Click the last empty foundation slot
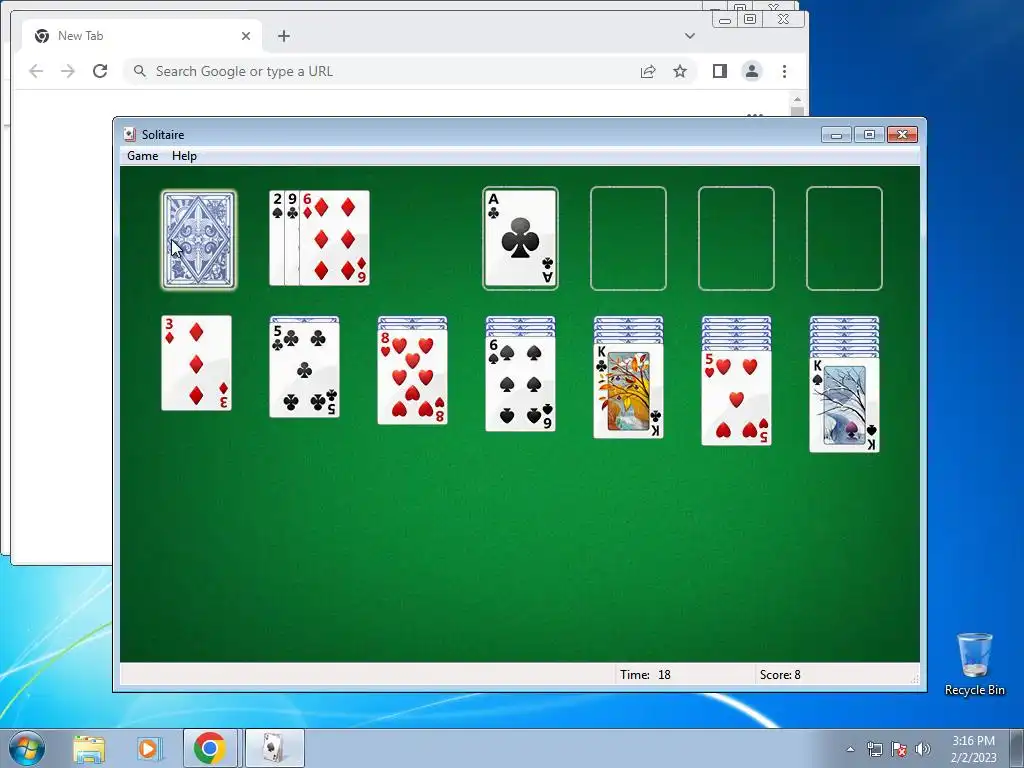Screen dimensions: 1024x768 pyautogui.click(x=844, y=238)
